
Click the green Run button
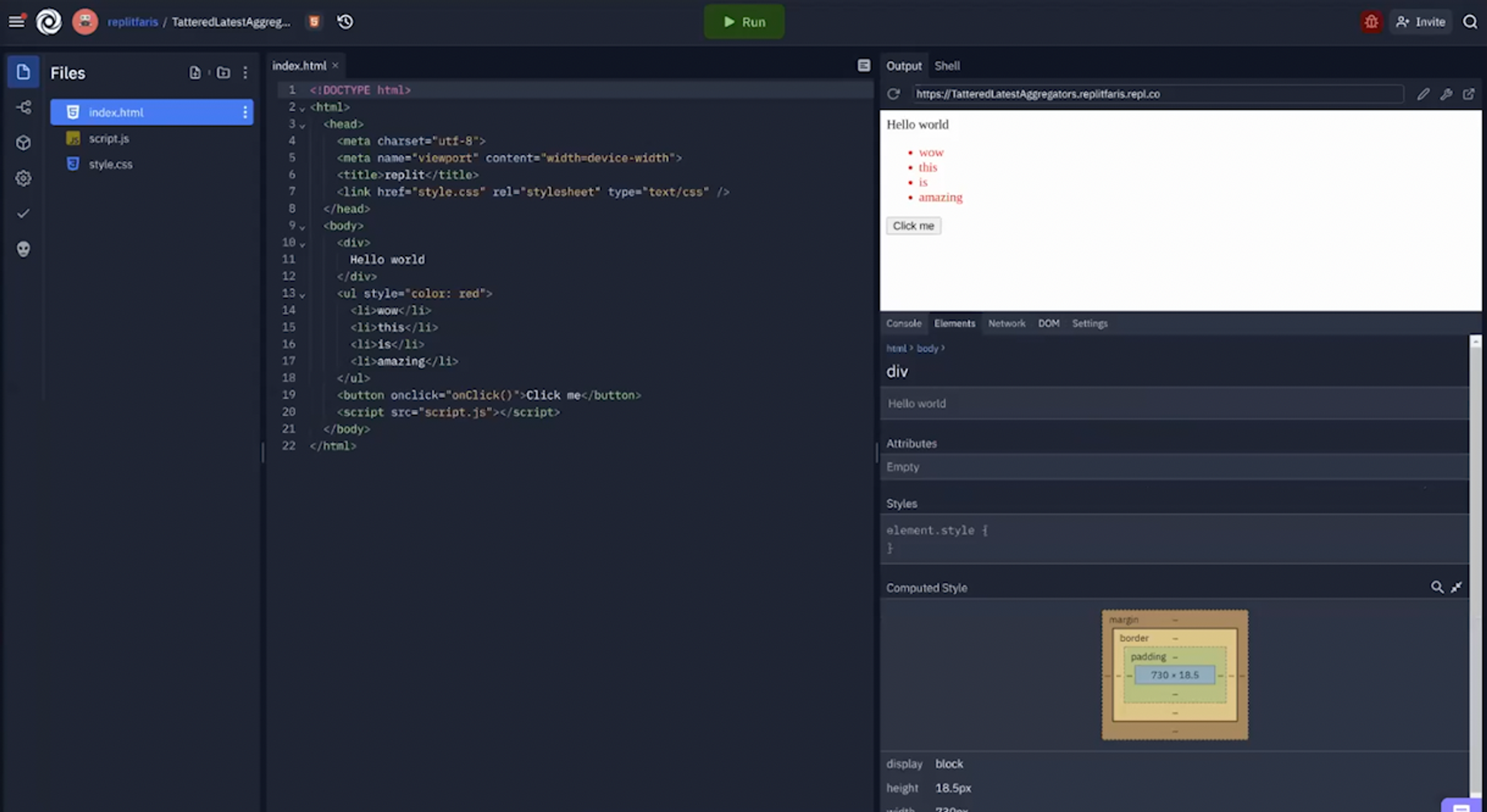coord(744,22)
